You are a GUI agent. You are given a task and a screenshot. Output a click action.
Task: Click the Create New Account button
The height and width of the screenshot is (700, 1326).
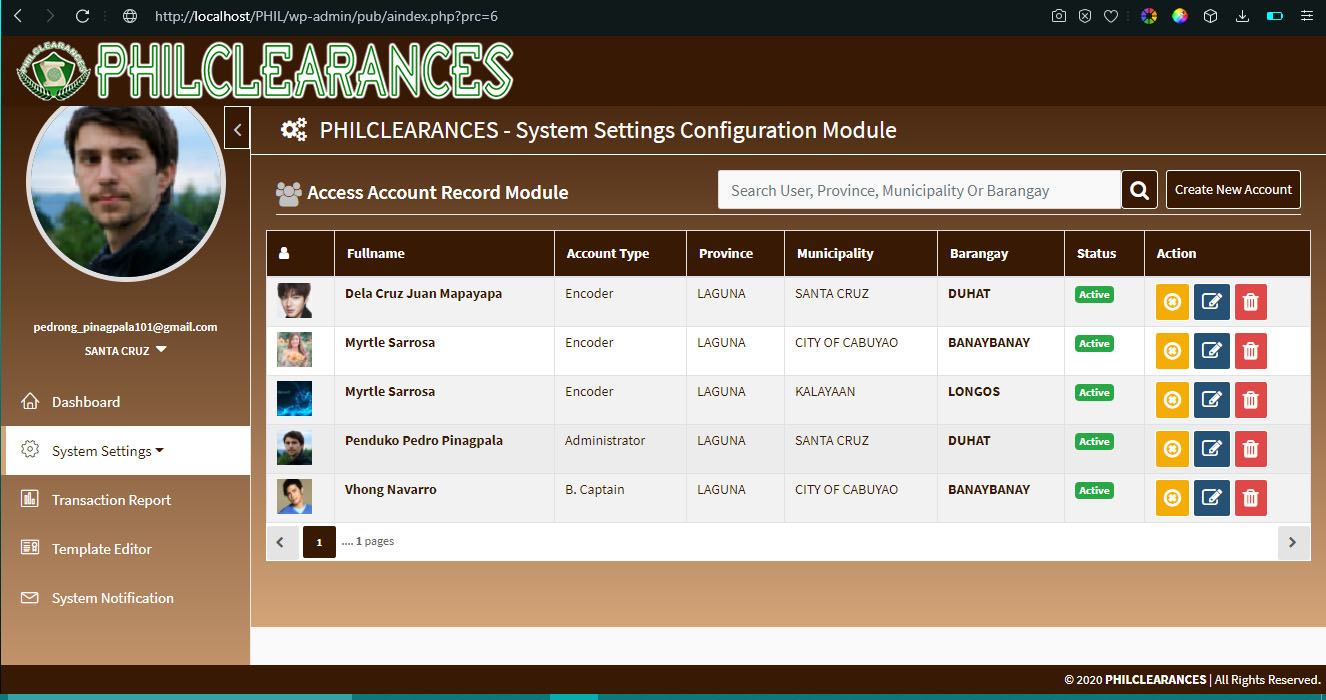1232,190
